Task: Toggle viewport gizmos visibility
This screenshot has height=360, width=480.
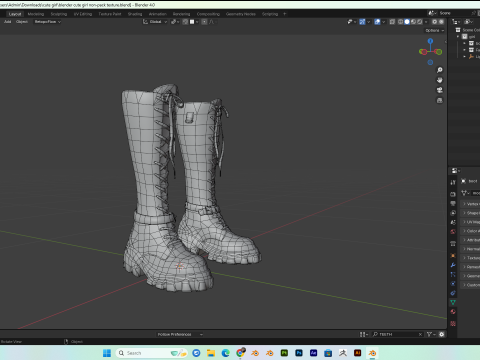Action: tap(362, 22)
